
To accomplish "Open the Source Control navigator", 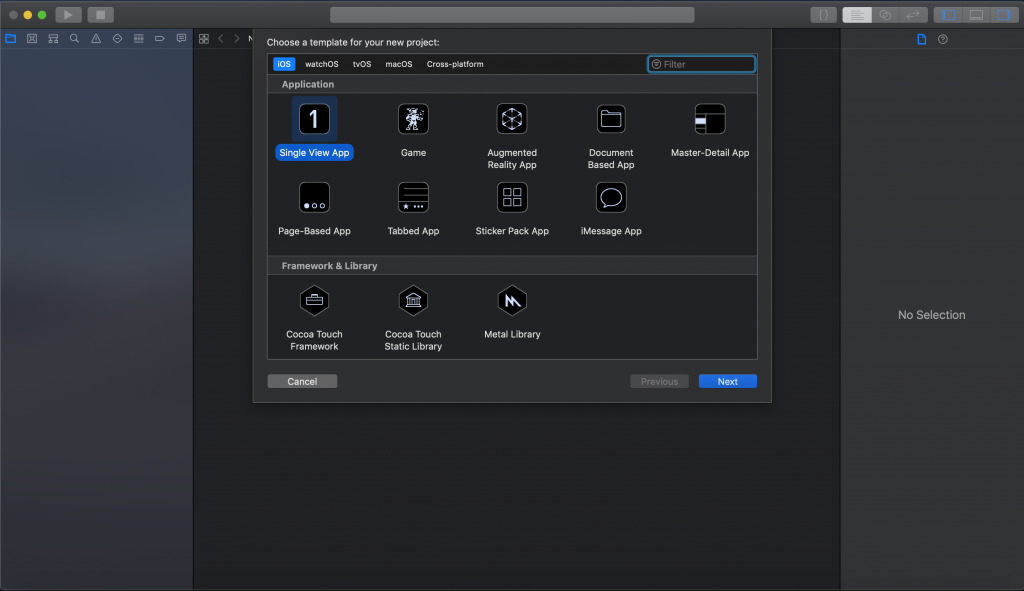I will [x=31, y=39].
